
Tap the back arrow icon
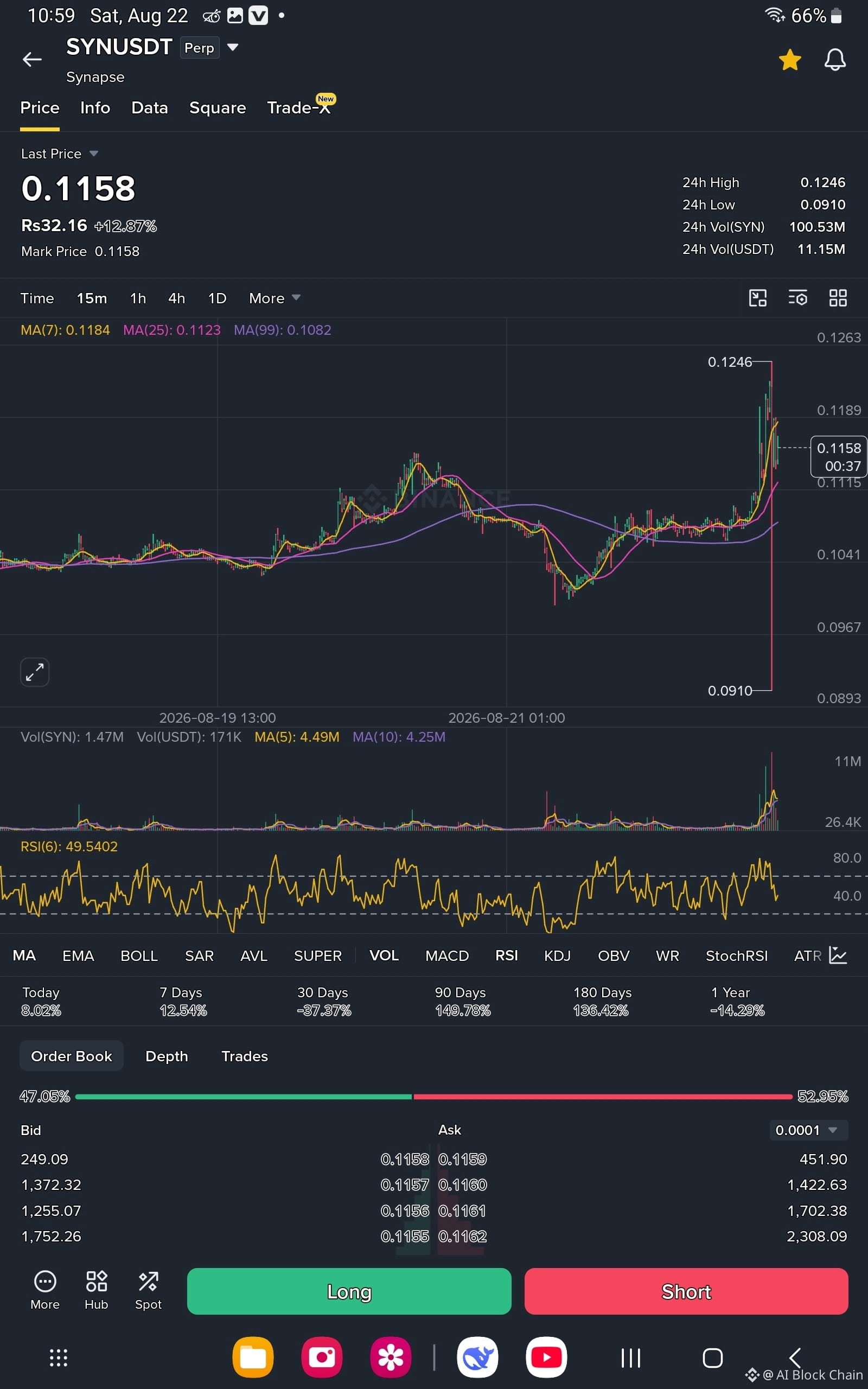point(32,59)
